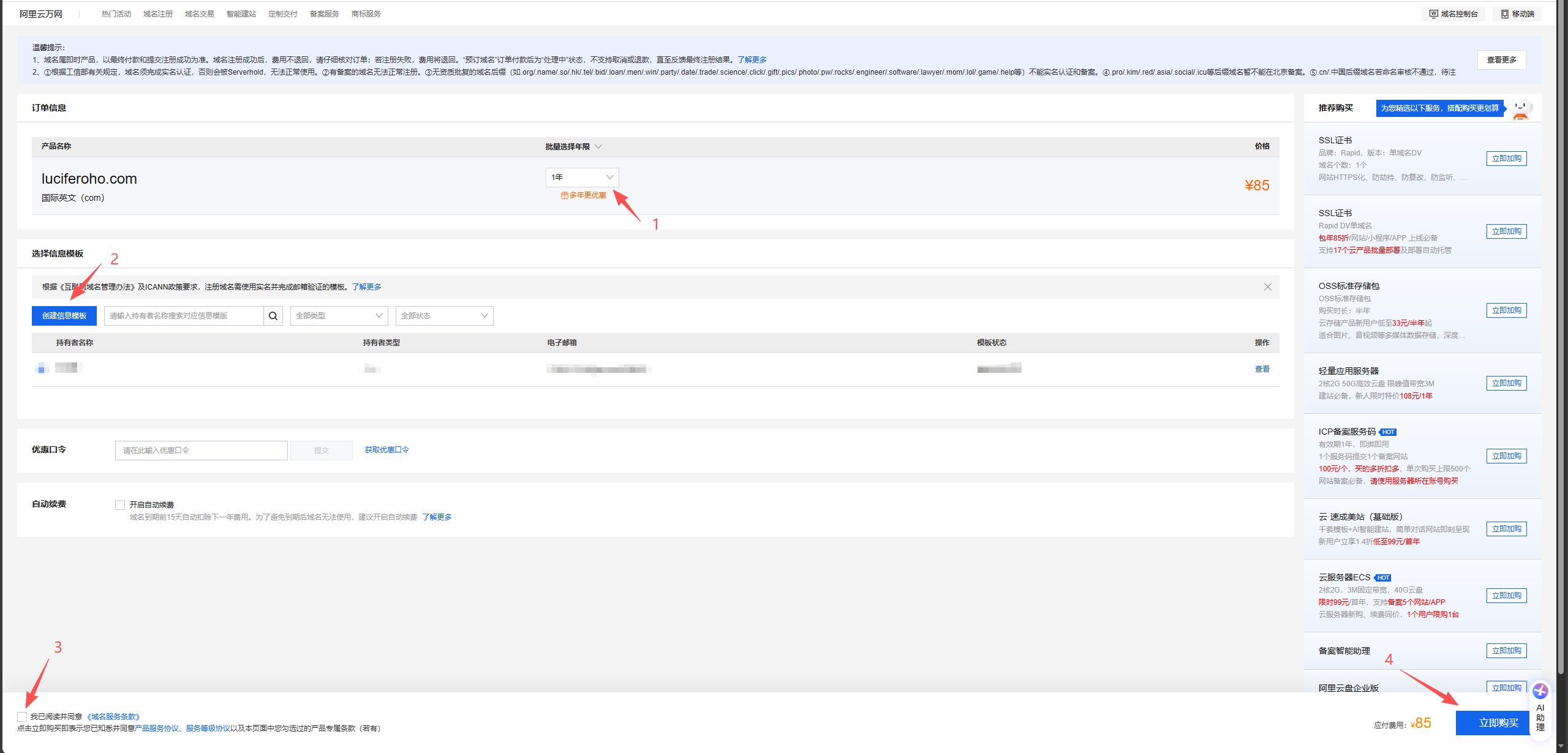Enable the auto-renewal checkbox

click(x=120, y=505)
